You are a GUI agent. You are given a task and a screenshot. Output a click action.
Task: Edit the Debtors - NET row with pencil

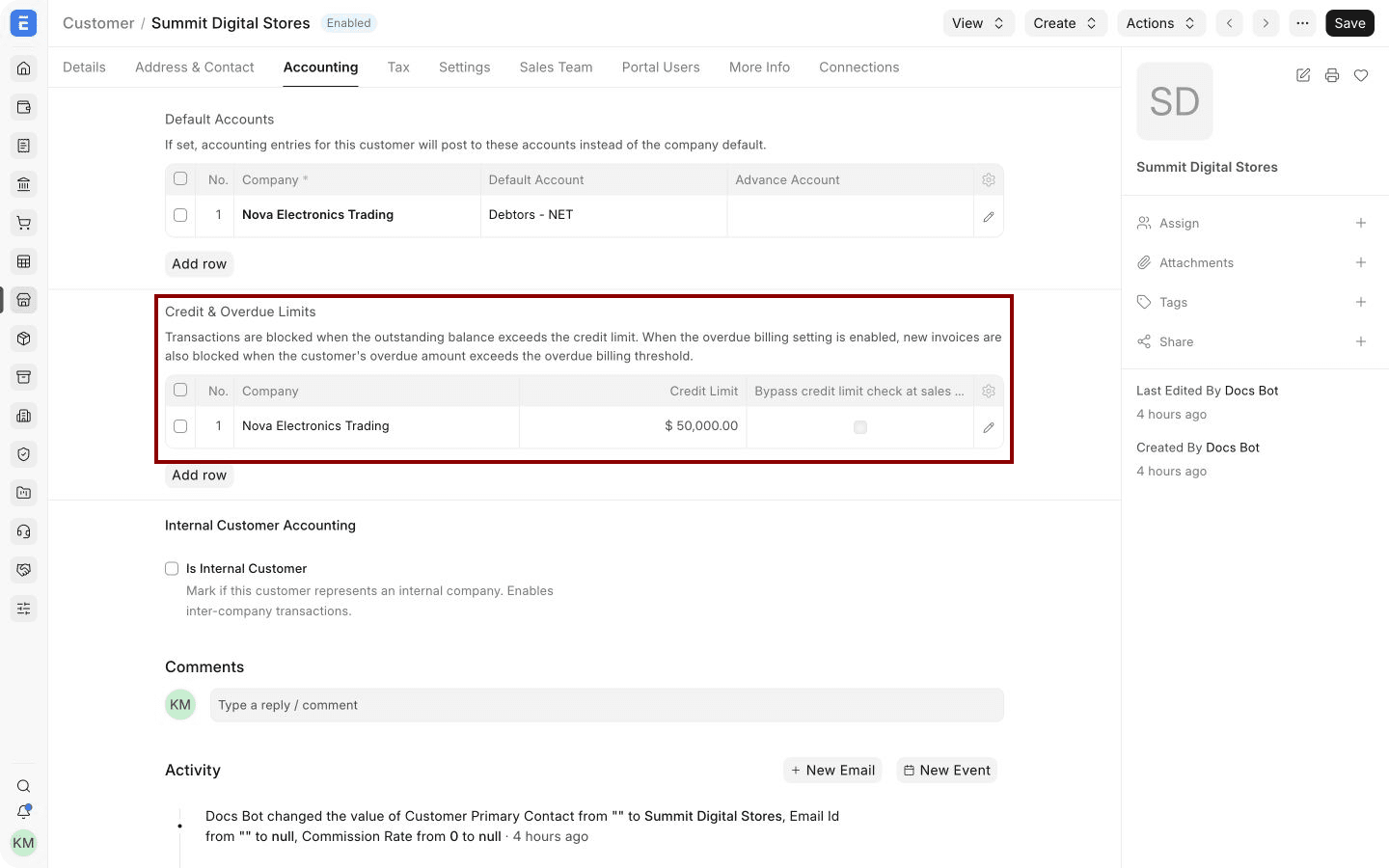pos(989,217)
